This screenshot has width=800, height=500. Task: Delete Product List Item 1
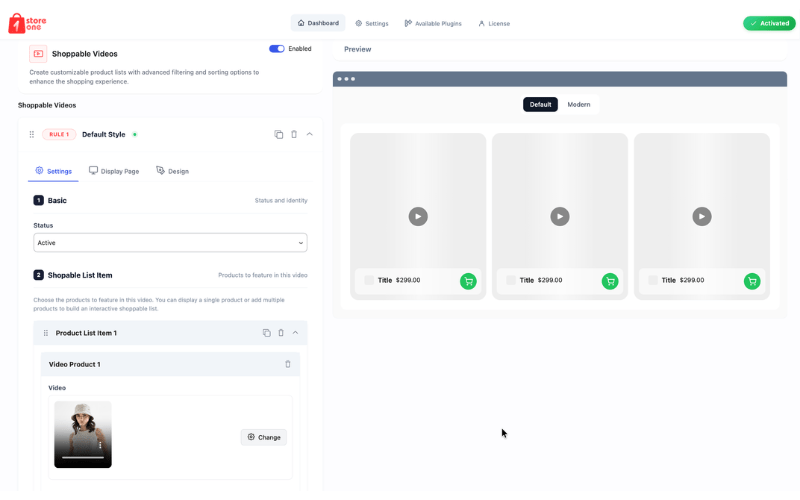click(x=281, y=333)
